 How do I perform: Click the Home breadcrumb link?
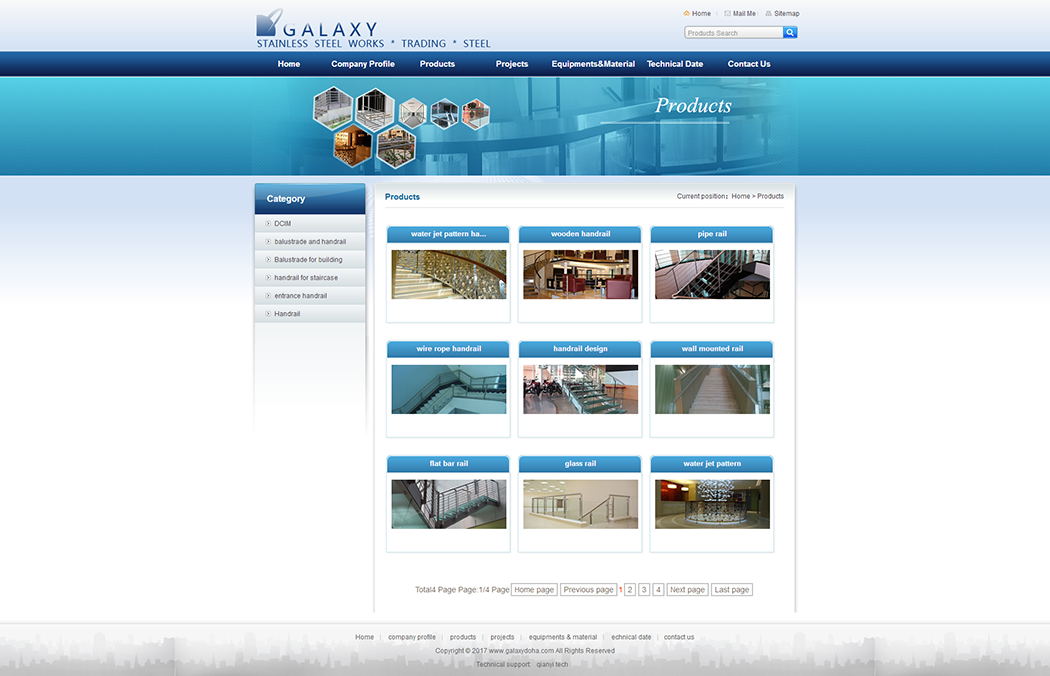point(740,196)
